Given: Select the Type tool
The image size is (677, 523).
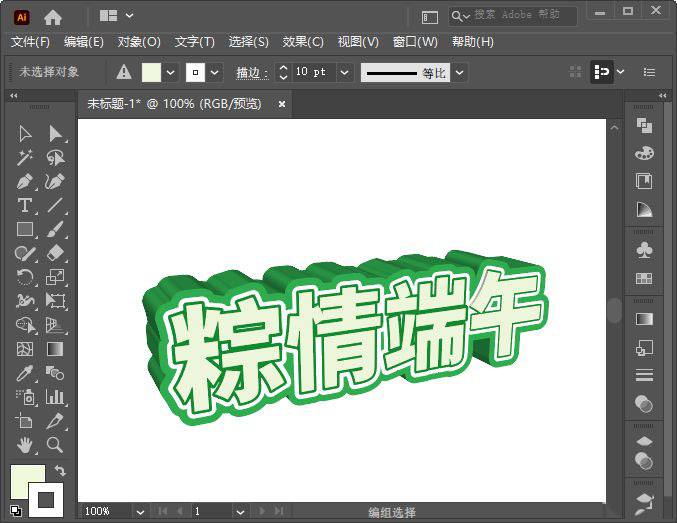Looking at the screenshot, I should 25,206.
